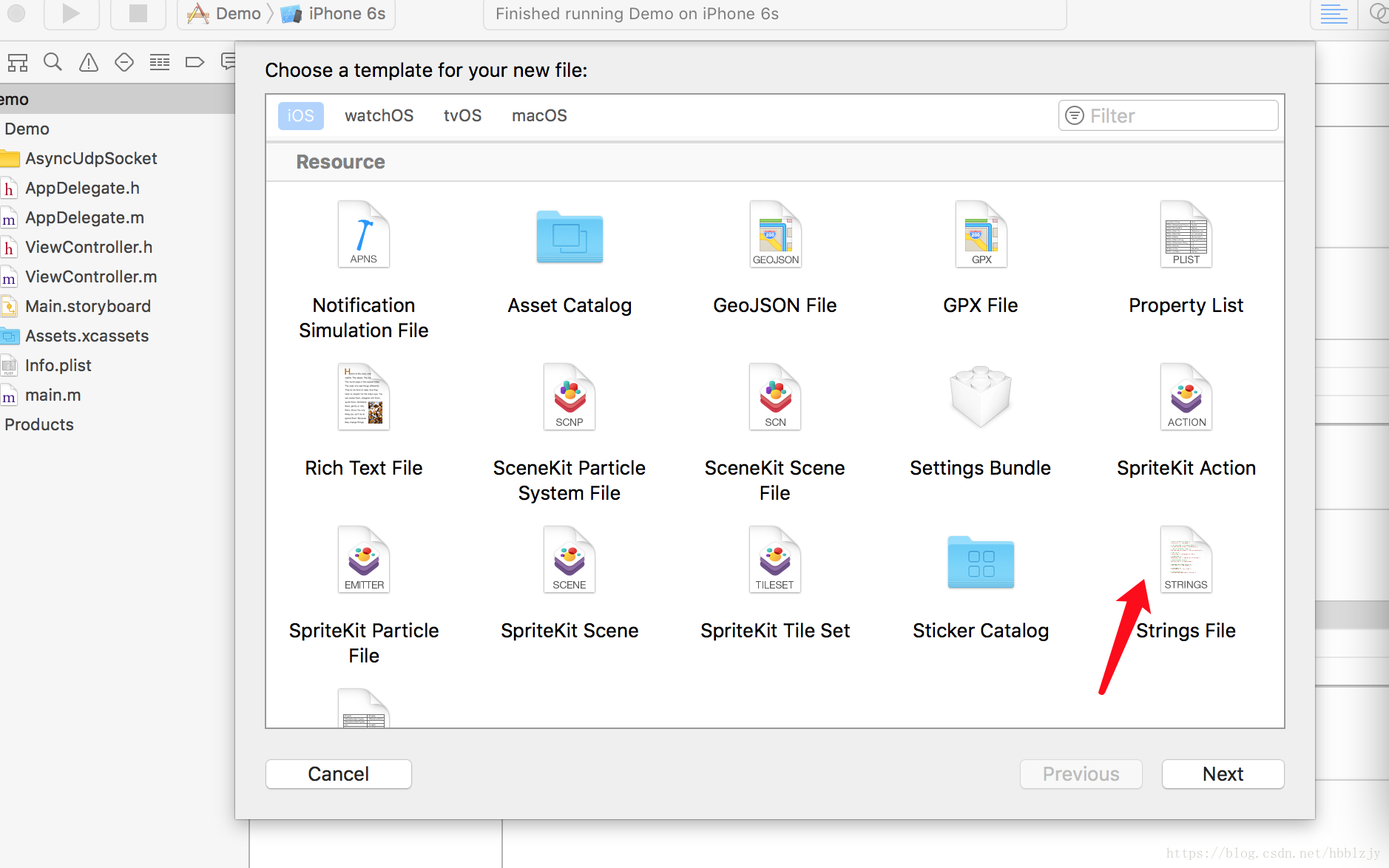The height and width of the screenshot is (868, 1389).
Task: Choose the Rich Text File template
Action: coord(363,421)
